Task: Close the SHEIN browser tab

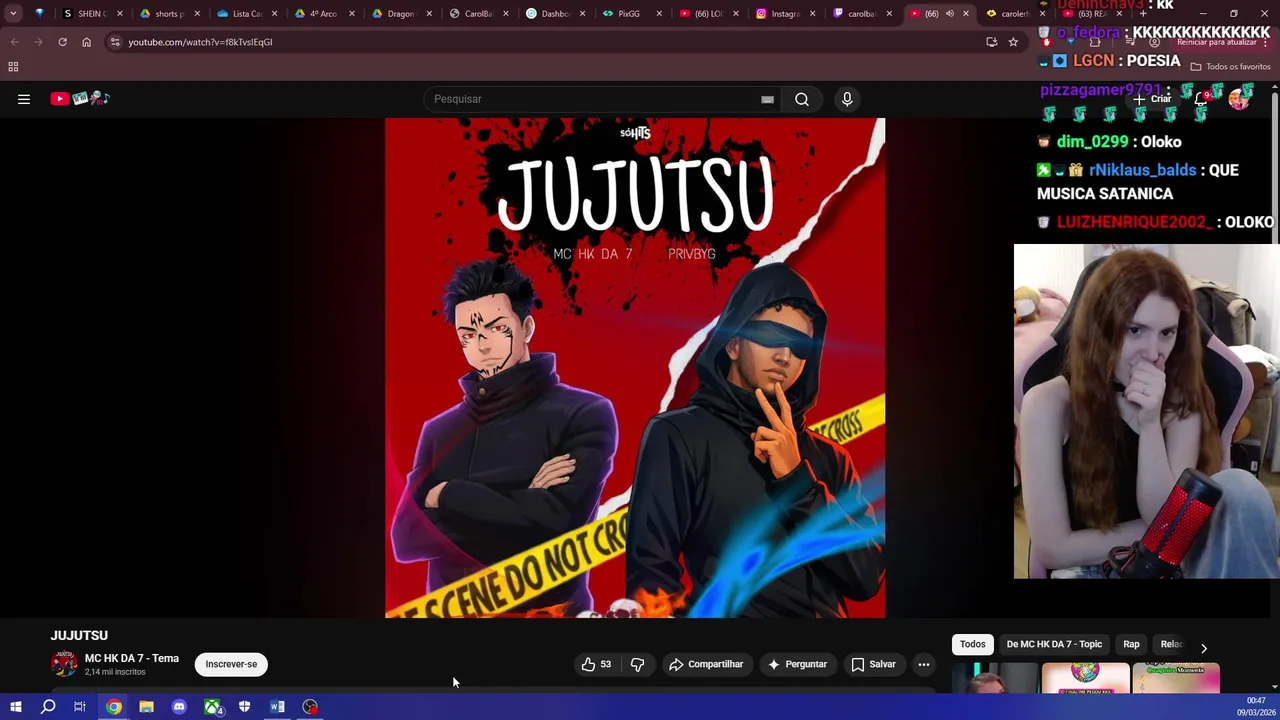Action: click(120, 14)
